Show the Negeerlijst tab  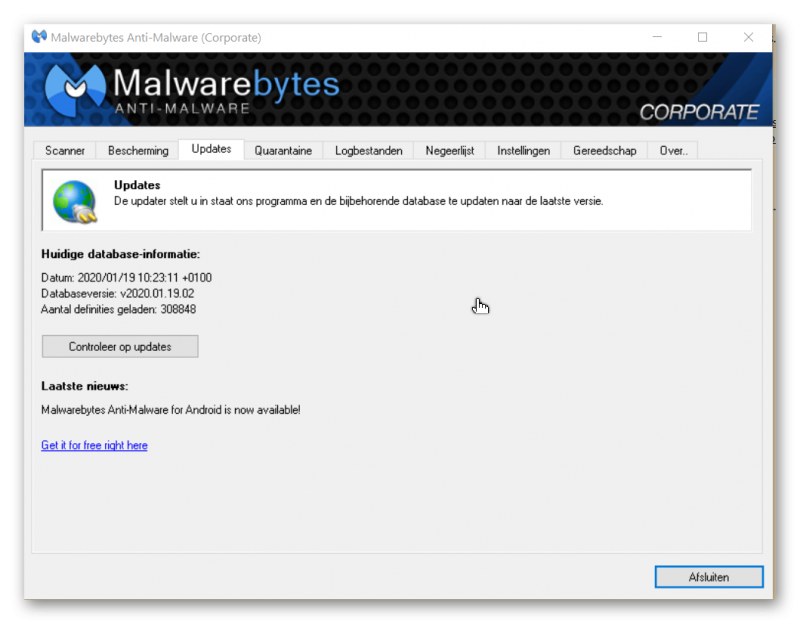click(449, 151)
